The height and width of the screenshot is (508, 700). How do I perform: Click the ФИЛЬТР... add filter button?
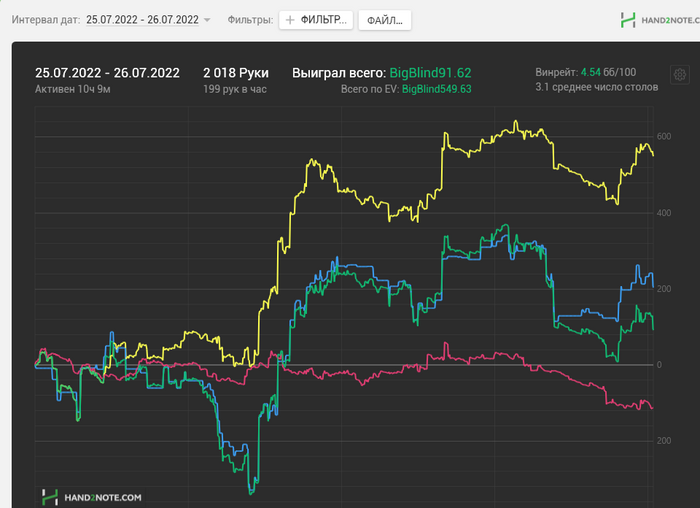click(316, 20)
